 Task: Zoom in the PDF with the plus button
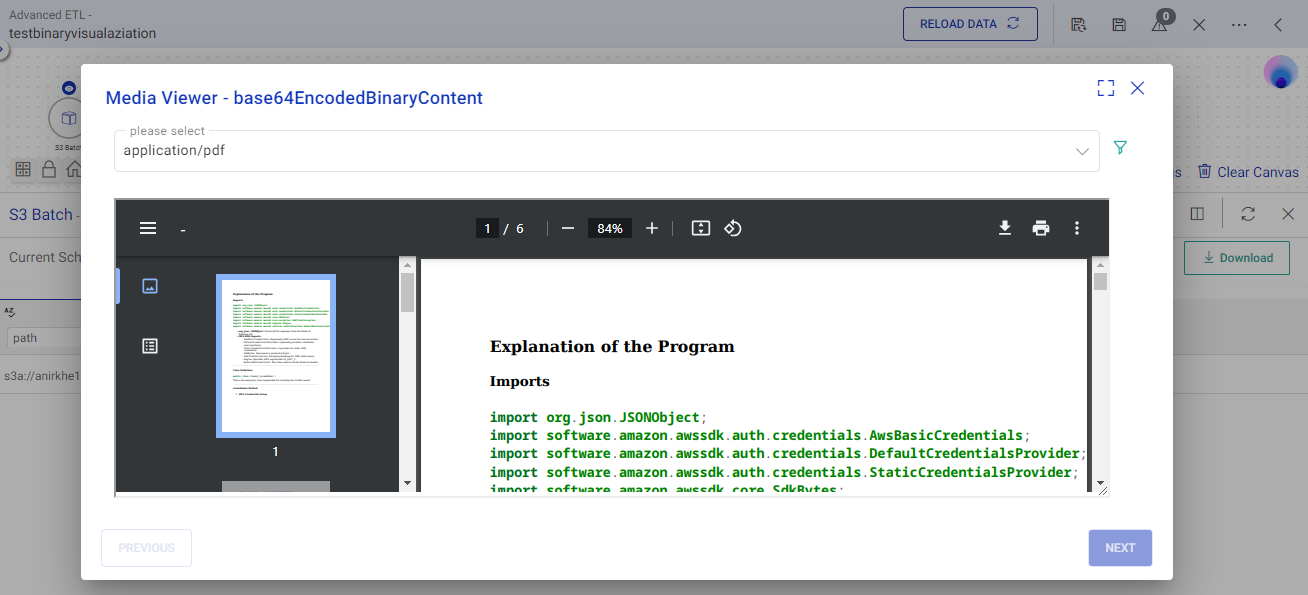(x=651, y=228)
